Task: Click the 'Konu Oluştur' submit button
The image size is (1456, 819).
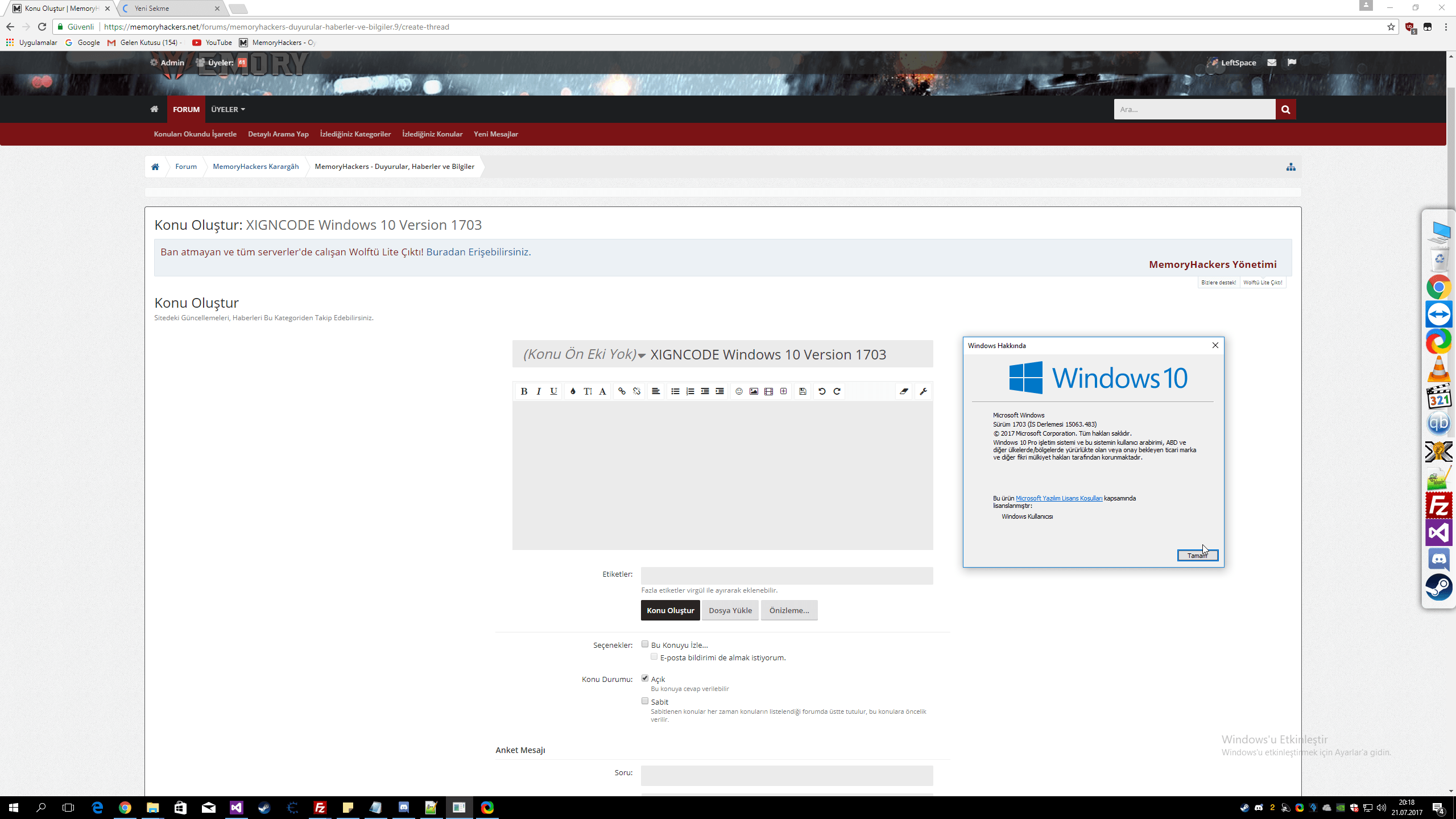Action: click(x=670, y=610)
